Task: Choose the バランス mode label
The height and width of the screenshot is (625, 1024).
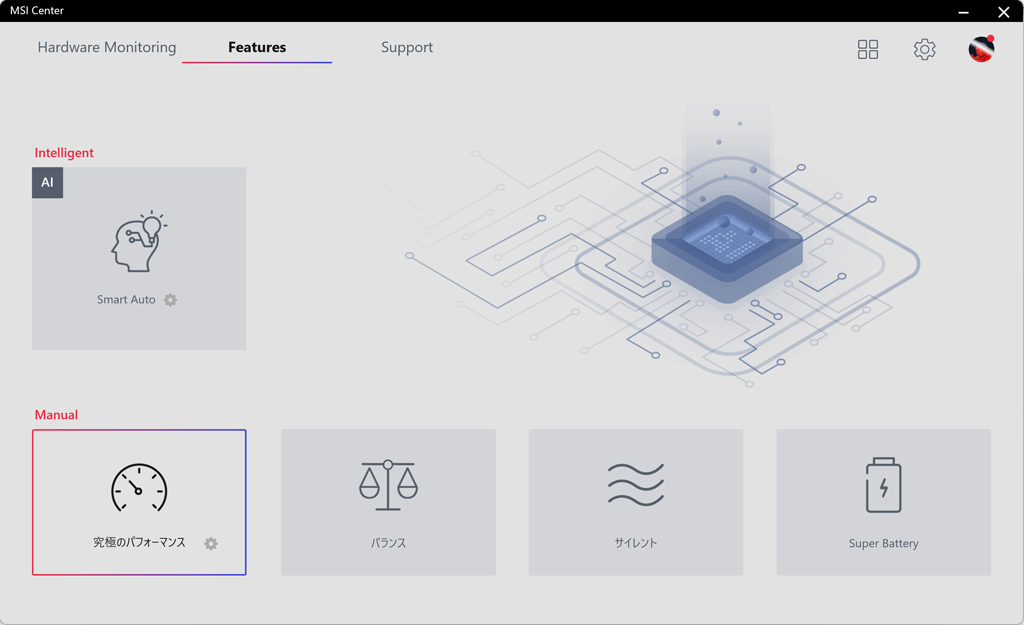Action: pyautogui.click(x=388, y=543)
